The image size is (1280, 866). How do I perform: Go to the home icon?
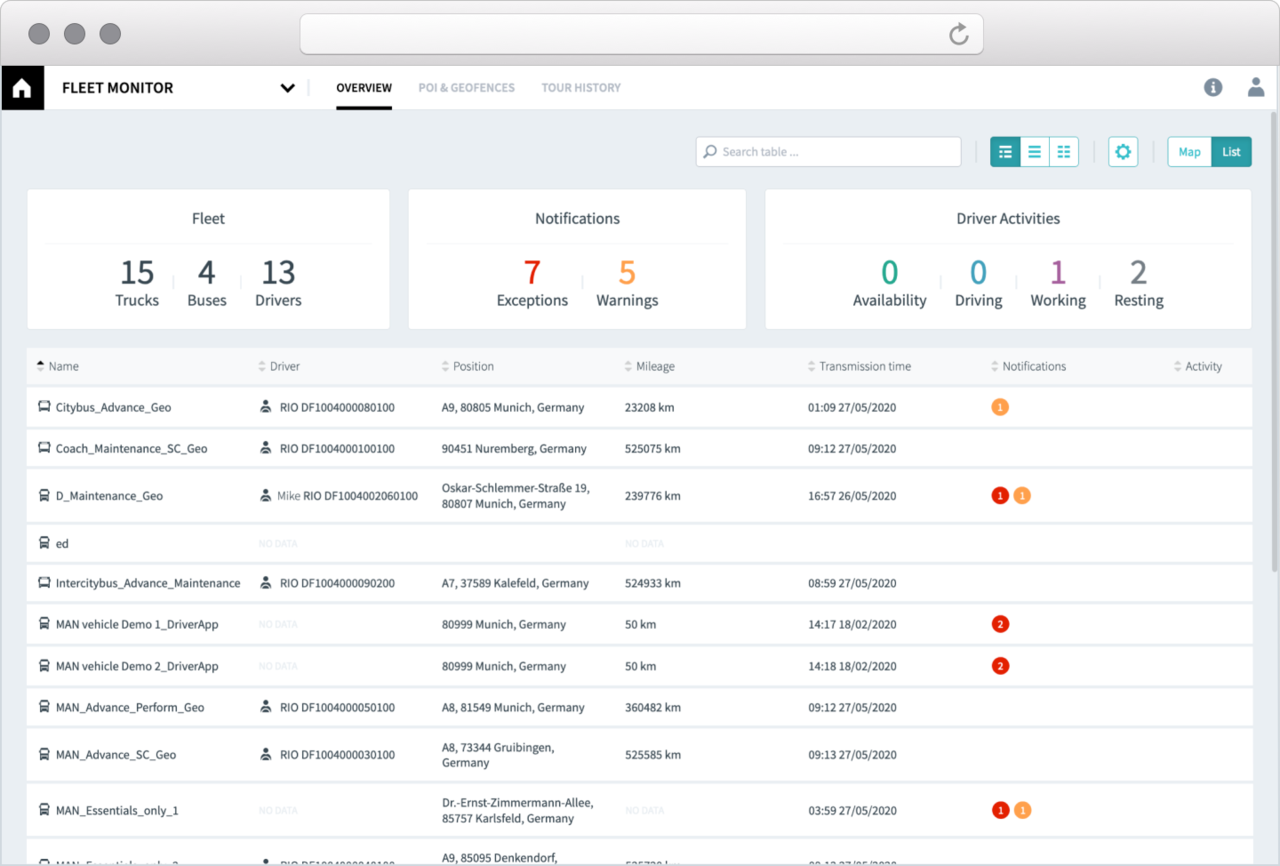(x=22, y=88)
